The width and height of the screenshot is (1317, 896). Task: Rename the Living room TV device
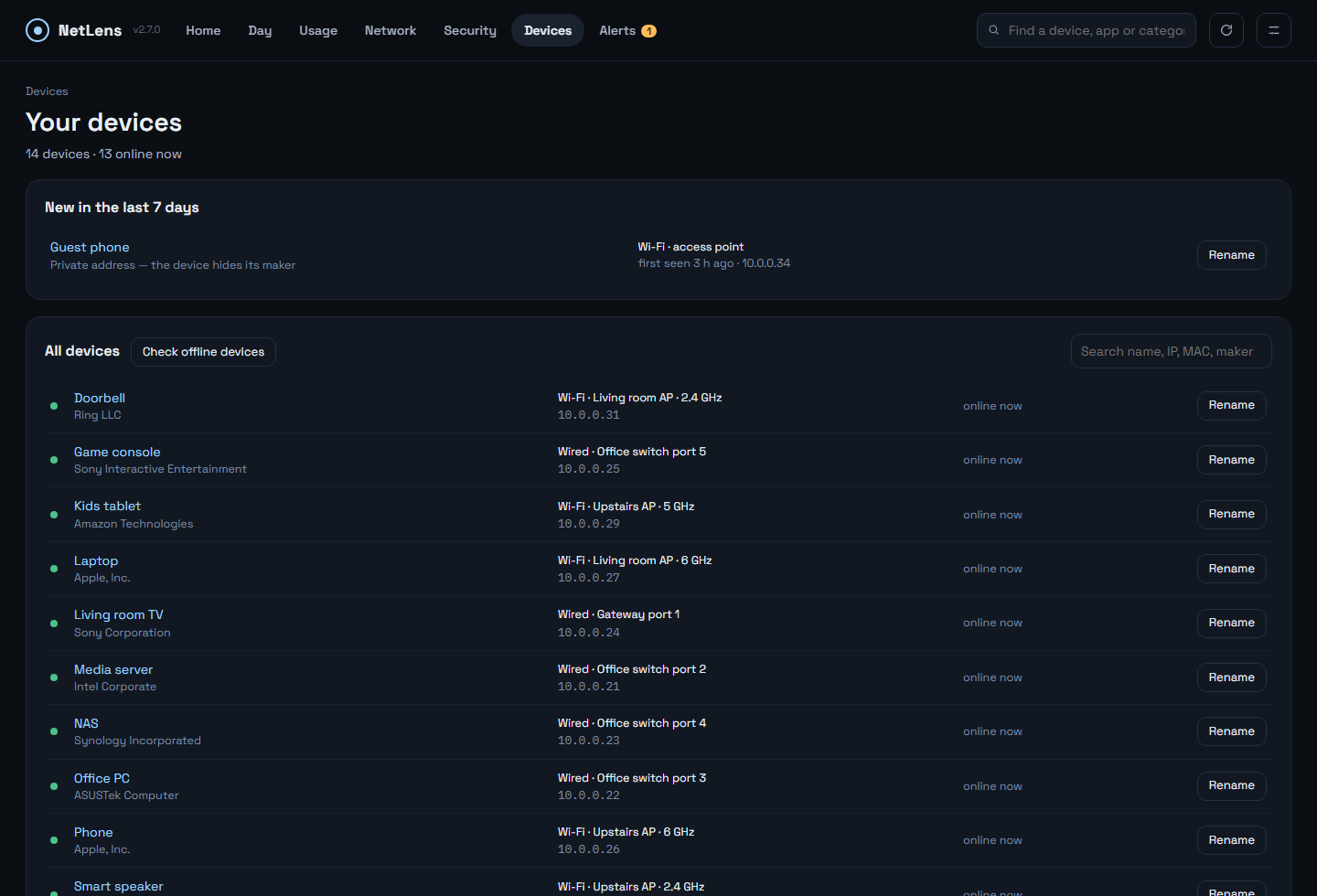click(x=1231, y=623)
